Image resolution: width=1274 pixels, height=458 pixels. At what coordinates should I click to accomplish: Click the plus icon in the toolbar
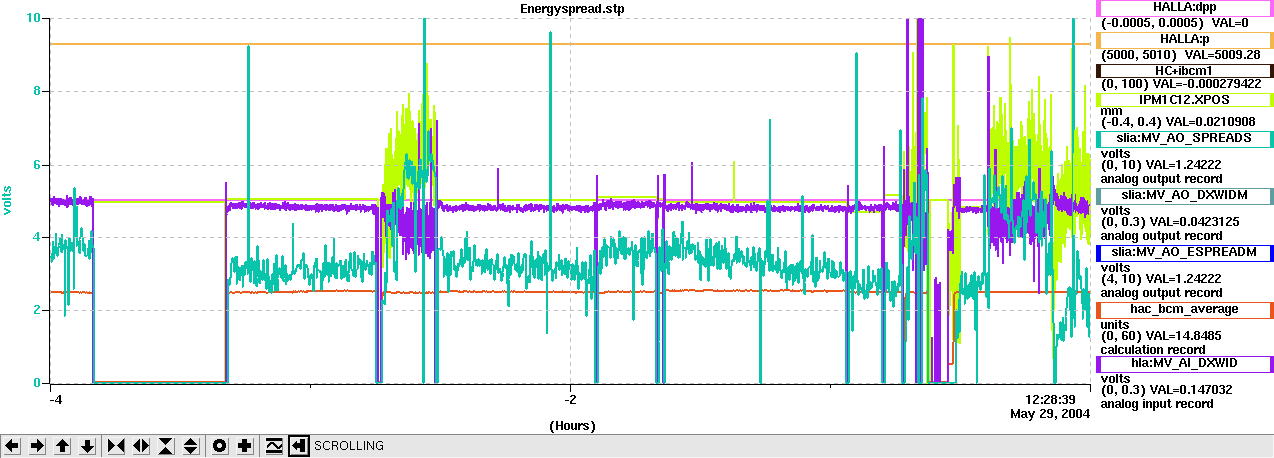tap(245, 446)
